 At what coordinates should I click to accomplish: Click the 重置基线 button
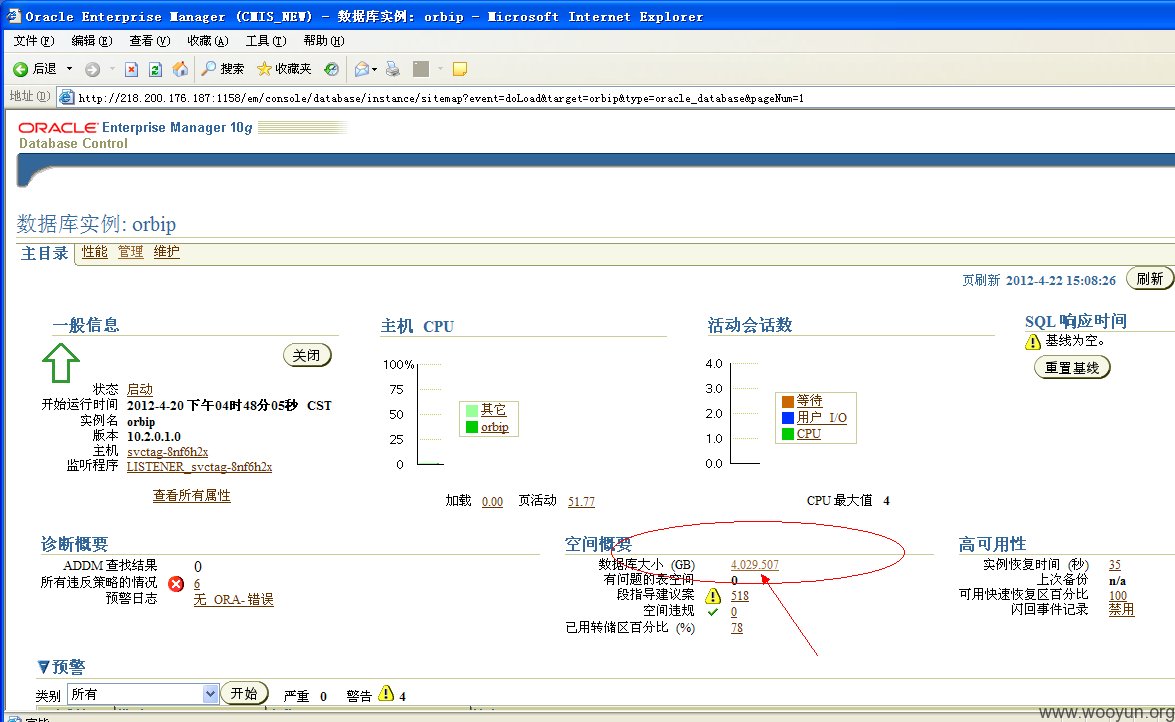pyautogui.click(x=1072, y=367)
